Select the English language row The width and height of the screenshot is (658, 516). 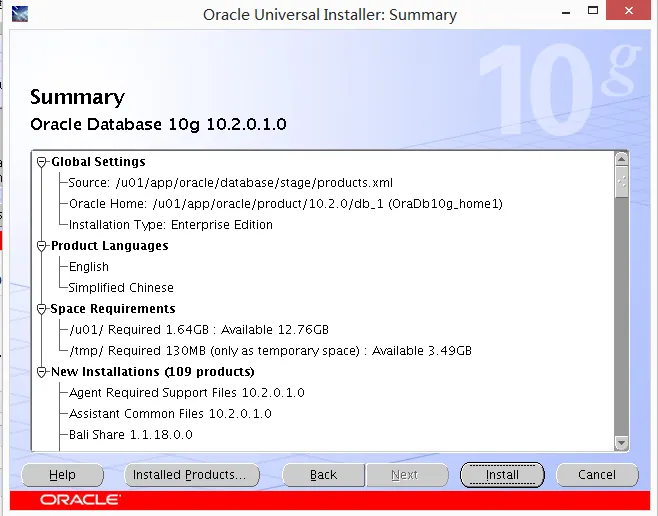[x=89, y=267]
